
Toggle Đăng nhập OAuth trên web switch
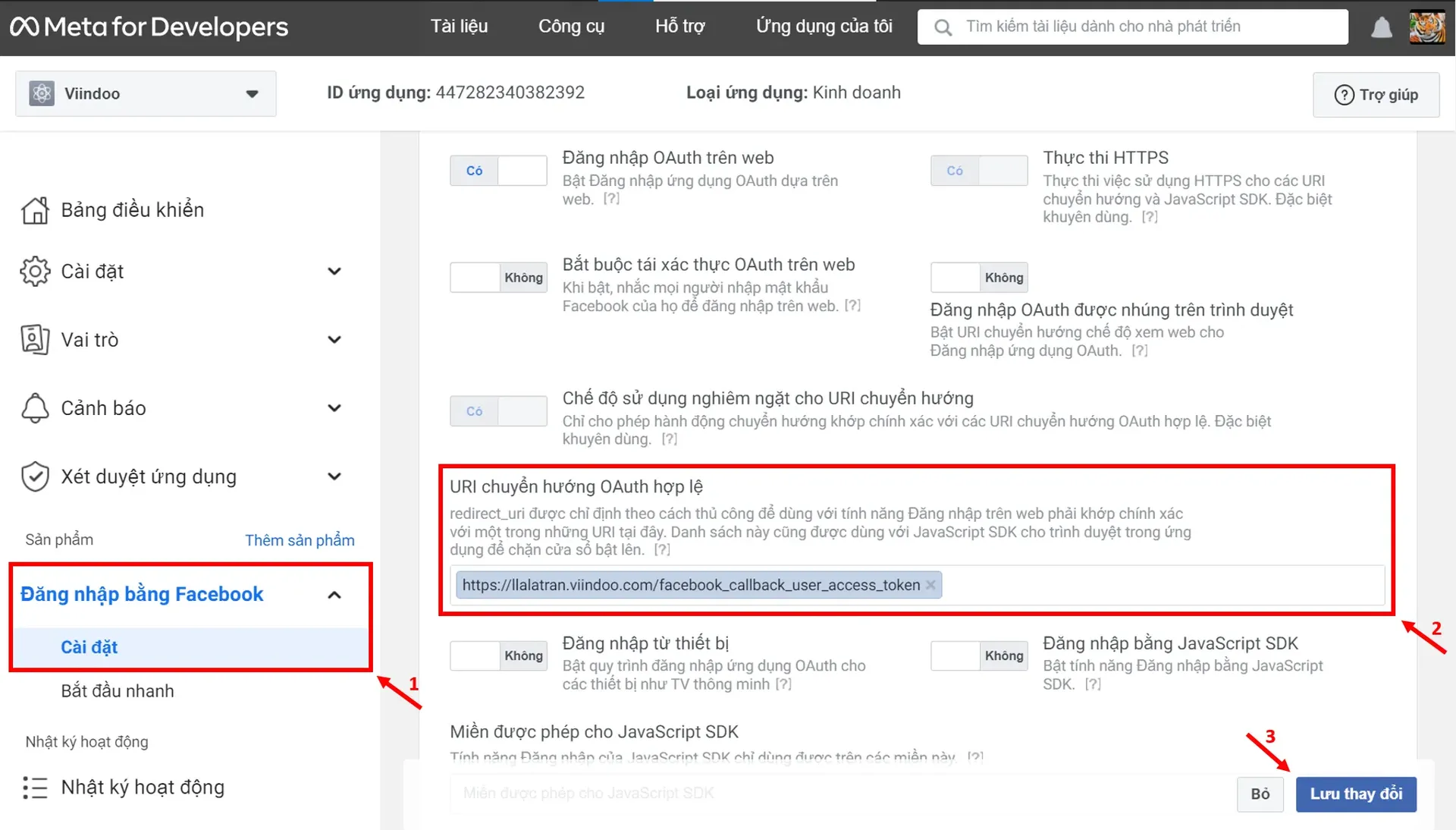tap(498, 171)
